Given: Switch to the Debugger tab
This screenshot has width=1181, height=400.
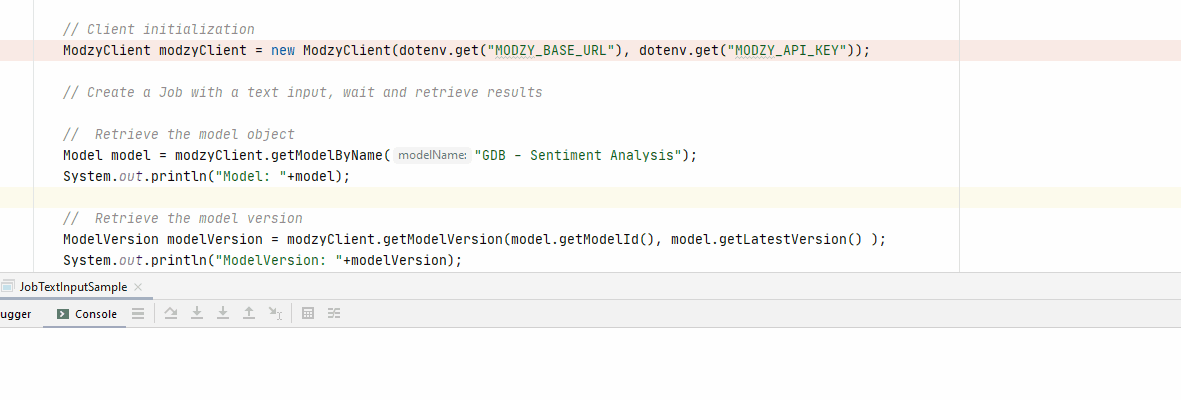Looking at the screenshot, I should 15,314.
